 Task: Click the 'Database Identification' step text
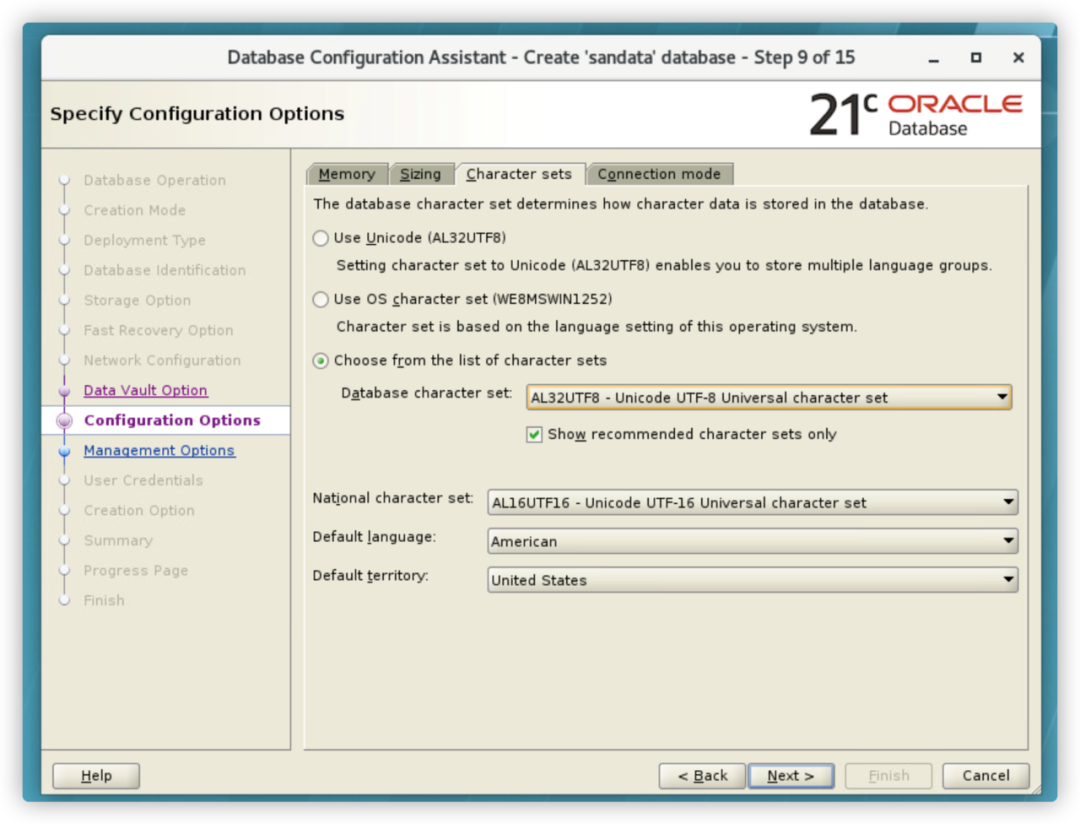(165, 270)
